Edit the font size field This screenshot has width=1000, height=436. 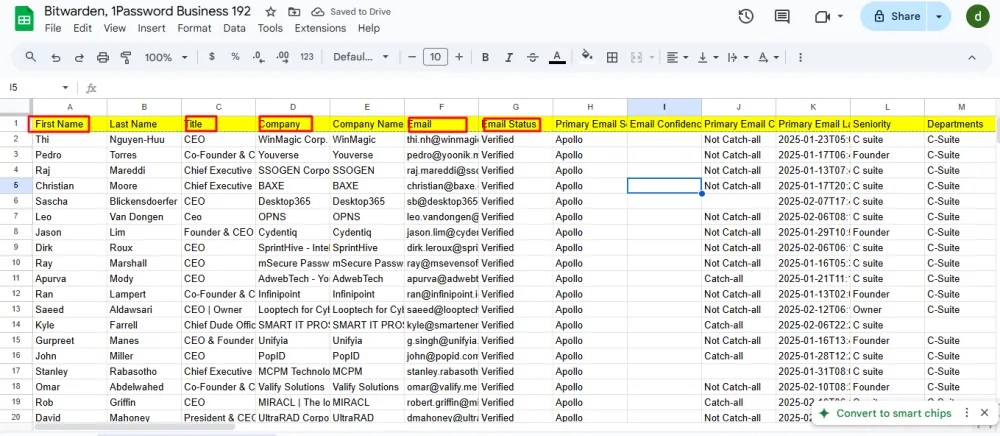point(435,57)
